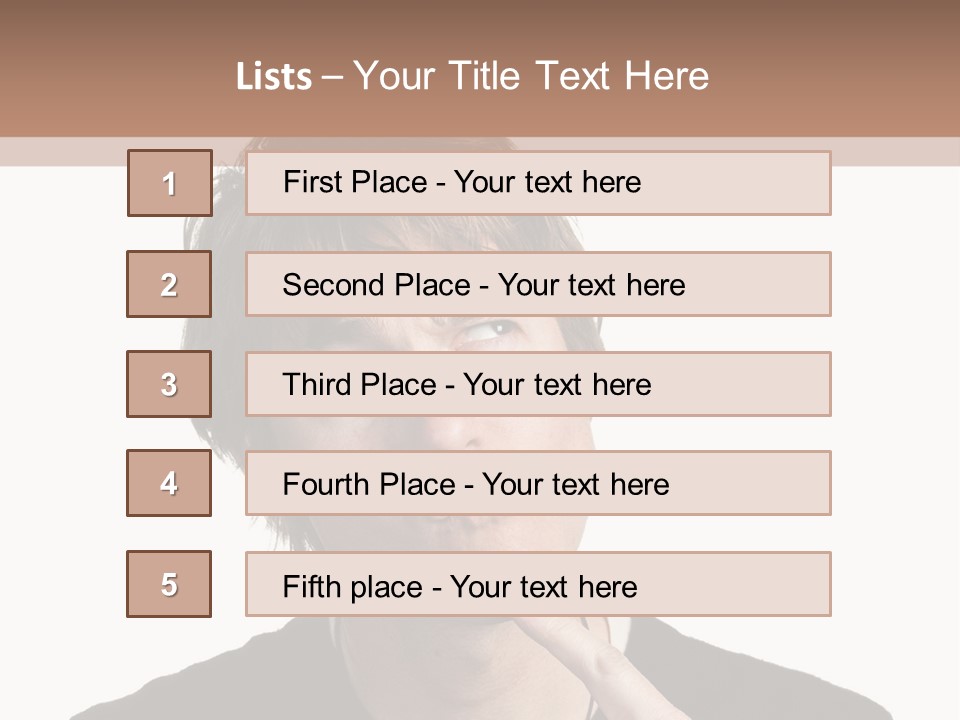Click the "Third Place" text bar
This screenshot has width=960, height=720.
pyautogui.click(x=538, y=384)
